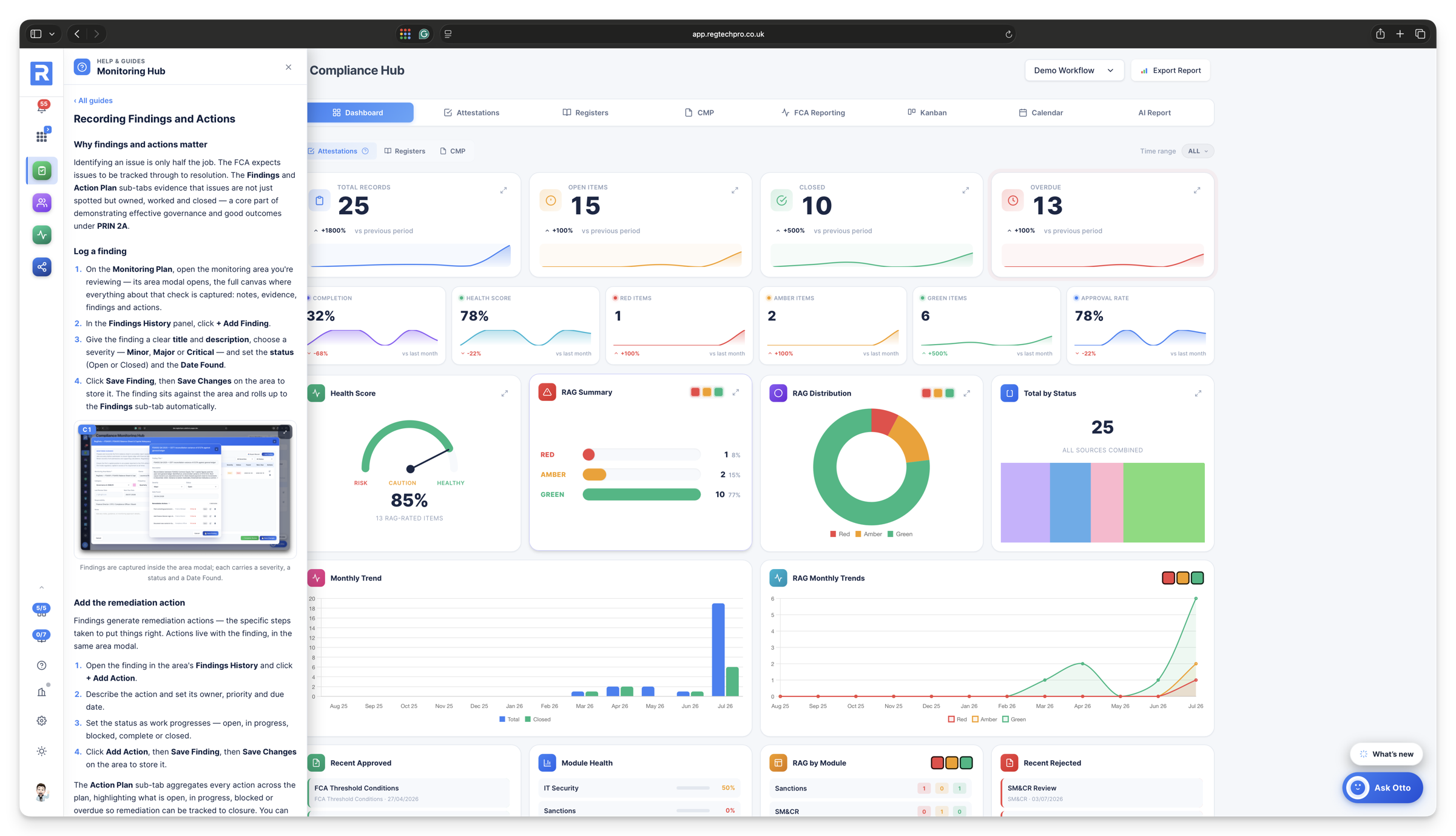
Task: Click the browser back arrow
Action: [77, 34]
